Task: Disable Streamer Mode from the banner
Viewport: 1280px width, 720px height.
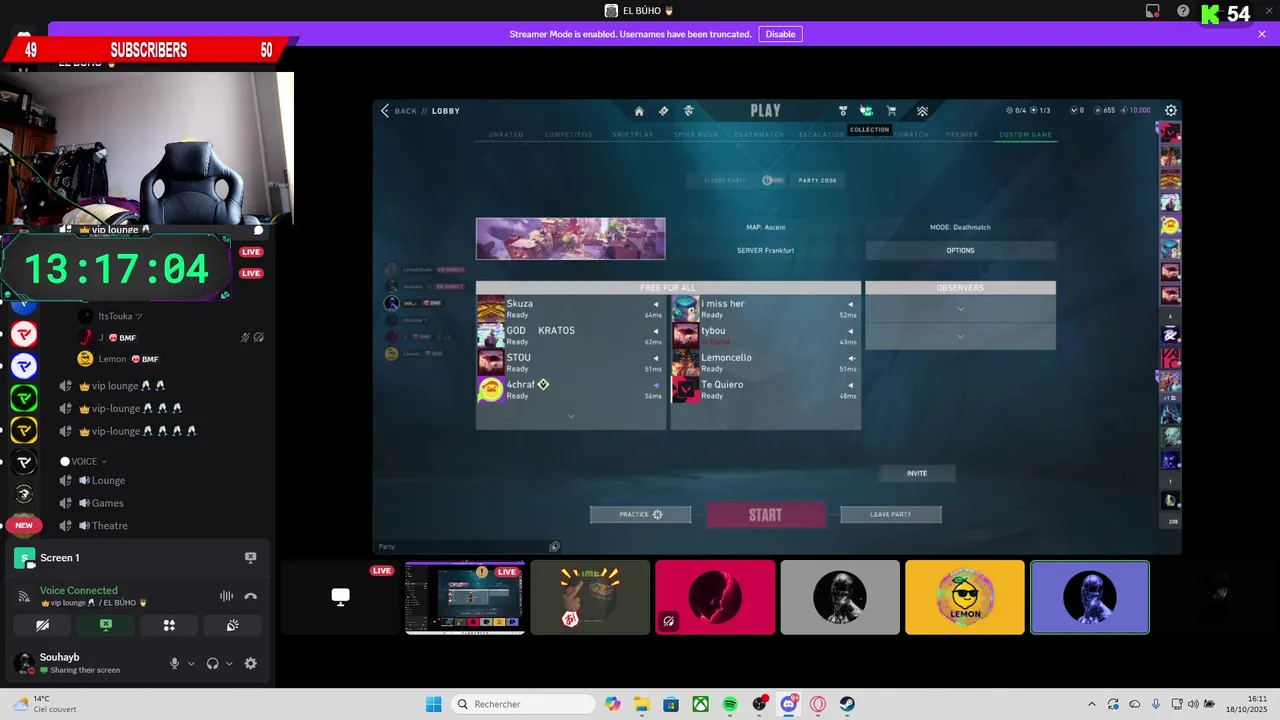Action: point(780,34)
